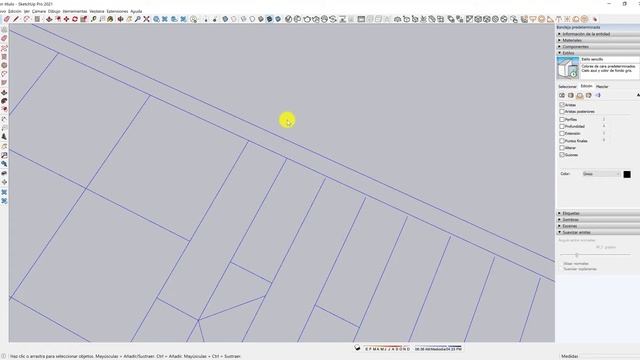Click the shadow month slider
The width and height of the screenshot is (640, 360).
pyautogui.click(x=387, y=348)
